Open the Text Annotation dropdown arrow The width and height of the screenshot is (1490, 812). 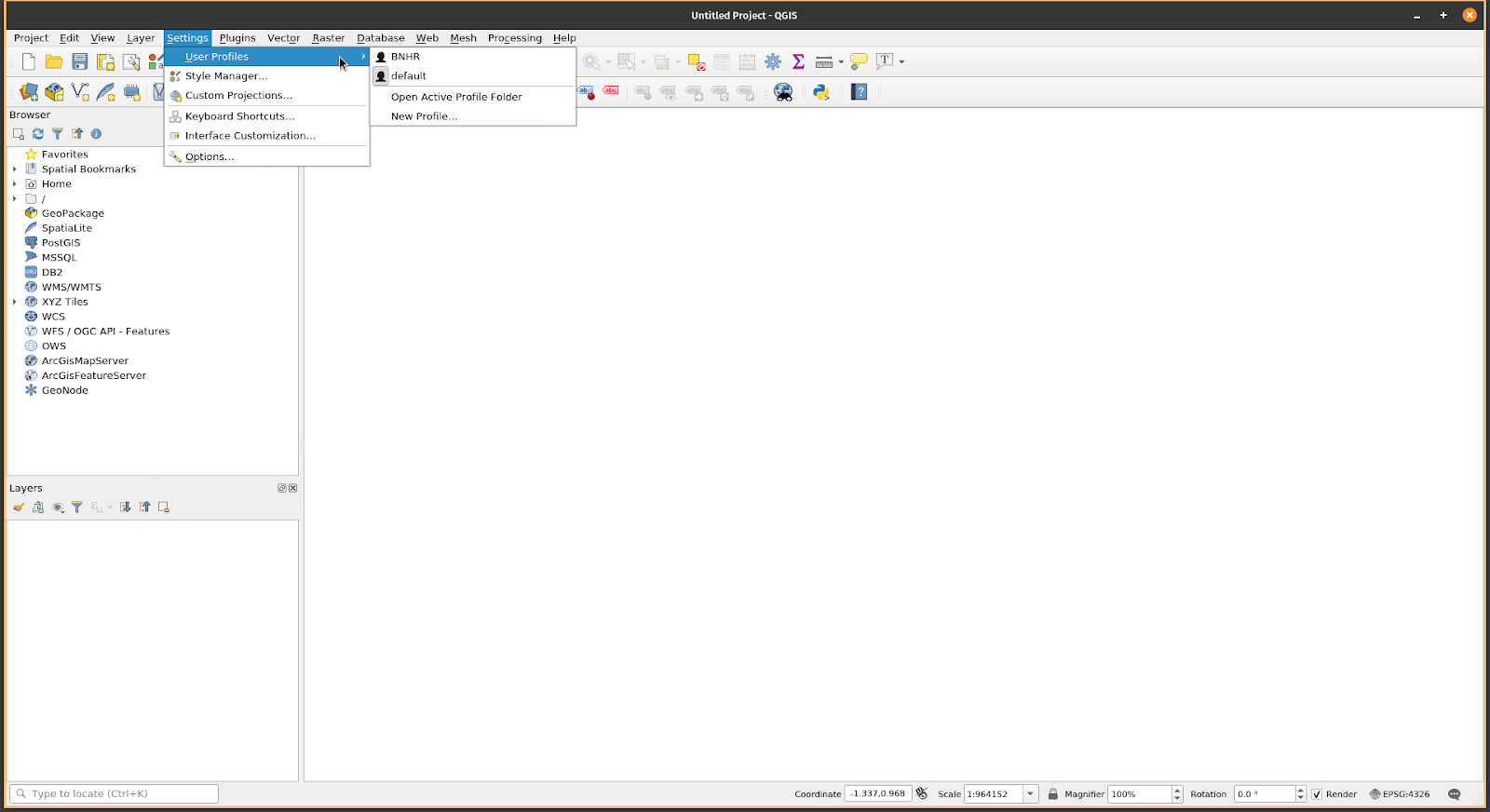pyautogui.click(x=901, y=62)
